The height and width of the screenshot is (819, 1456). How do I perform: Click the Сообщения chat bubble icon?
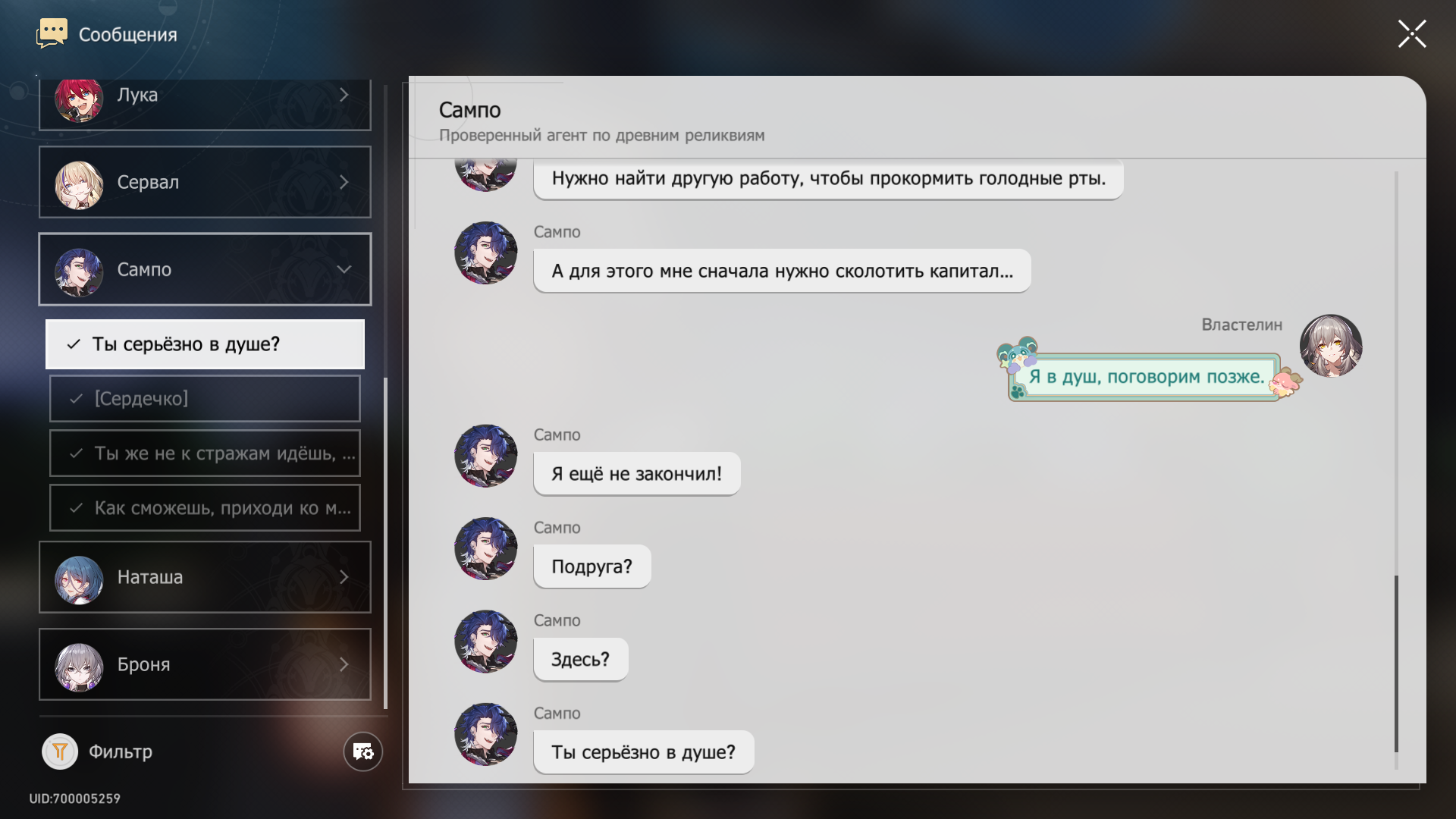(52, 33)
